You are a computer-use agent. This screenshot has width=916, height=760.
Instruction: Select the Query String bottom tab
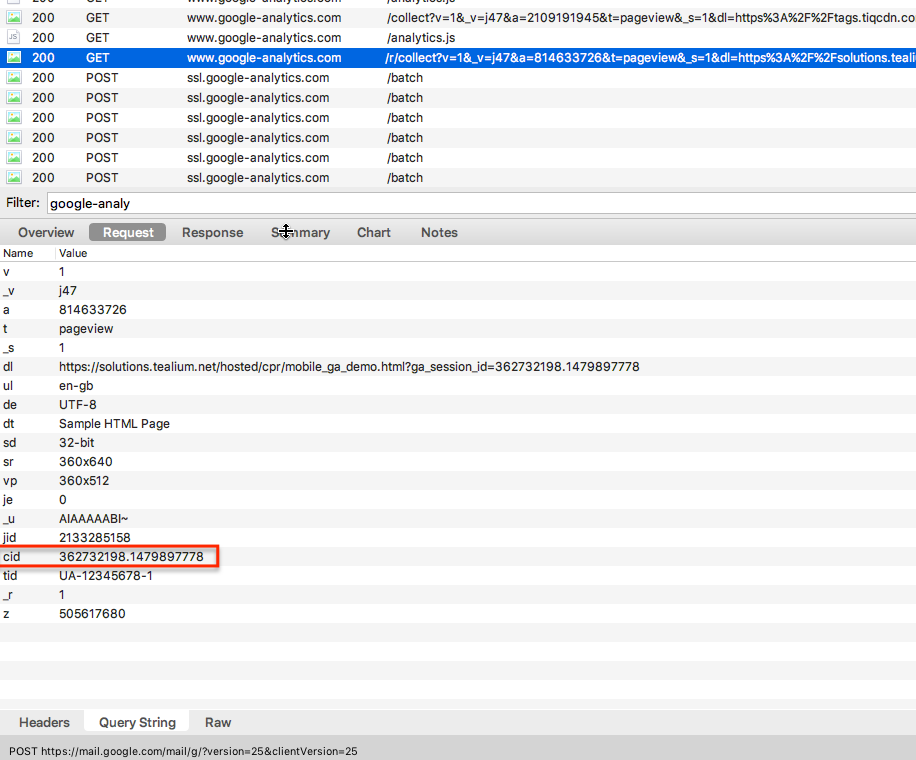[x=137, y=722]
